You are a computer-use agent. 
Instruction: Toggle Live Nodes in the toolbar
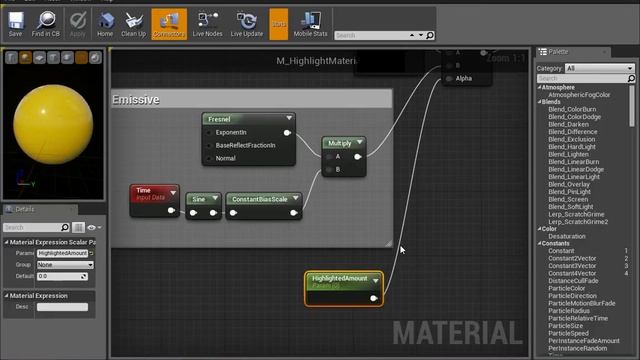pyautogui.click(x=207, y=24)
